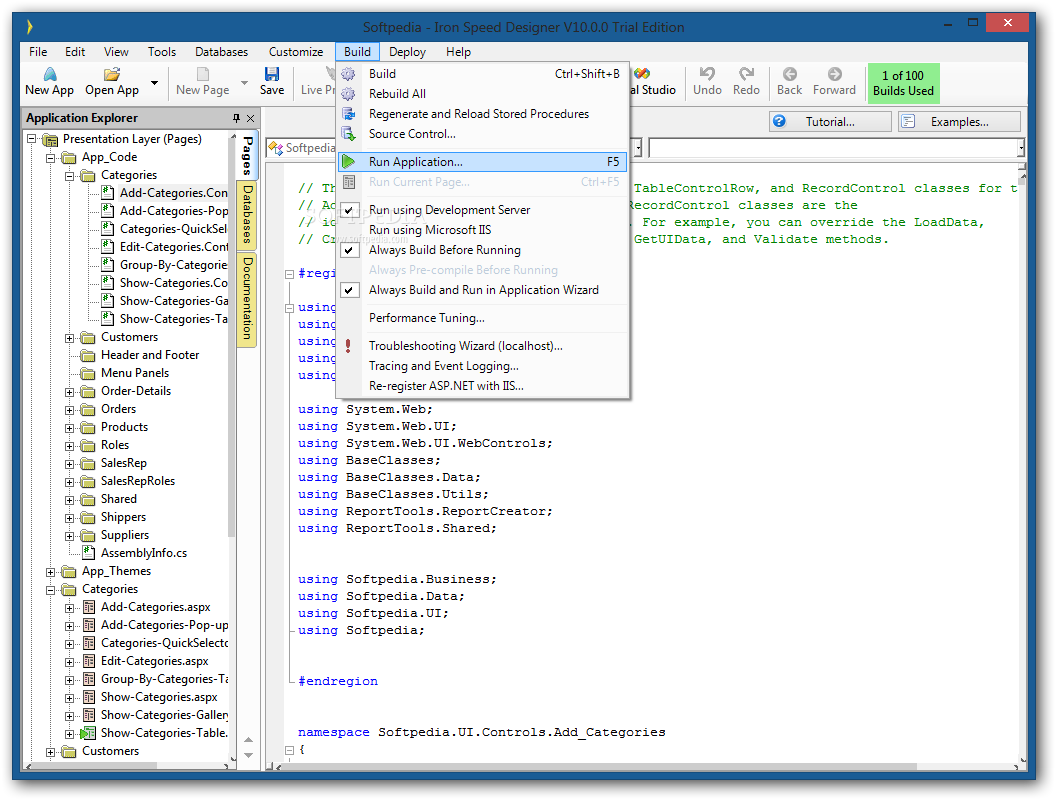Click the Show-Categories-Table page icon
The width and height of the screenshot is (1056, 800).
[88, 733]
